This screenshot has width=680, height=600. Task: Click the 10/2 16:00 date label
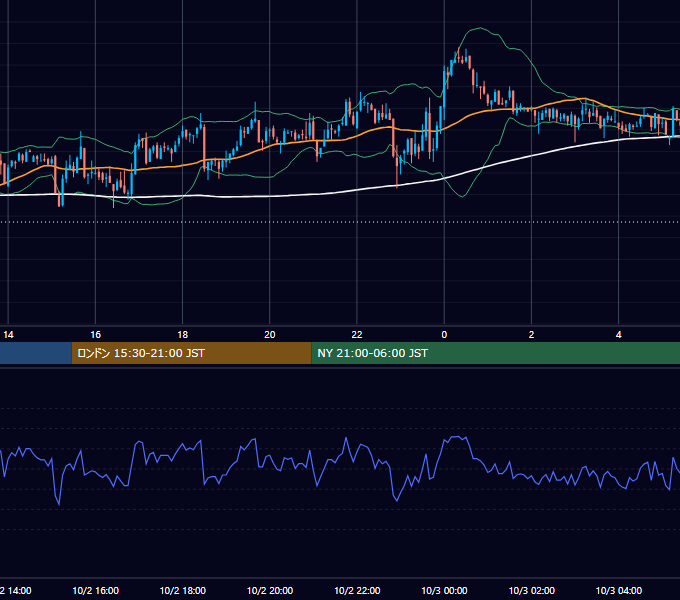point(95,590)
